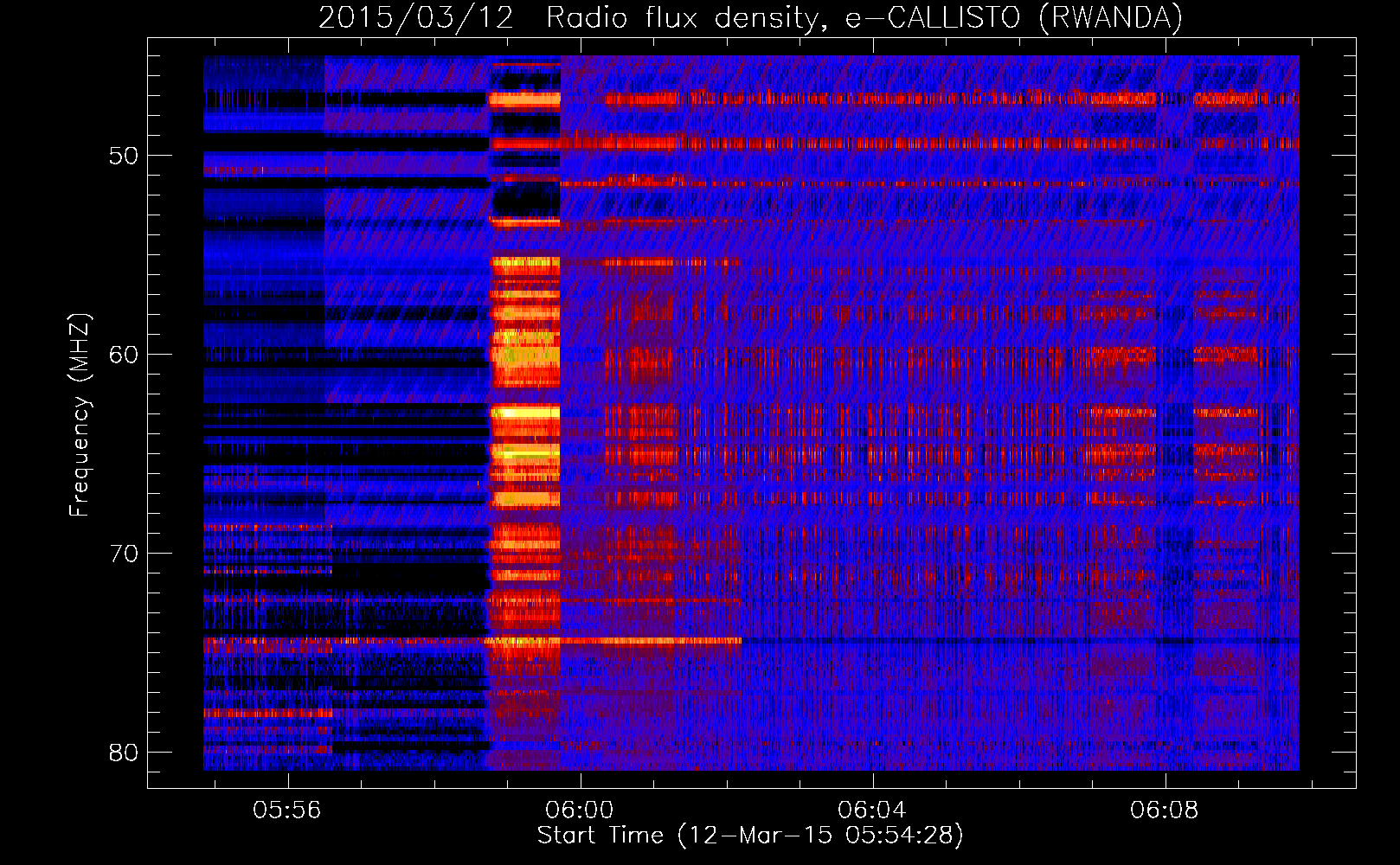The height and width of the screenshot is (865, 1400).
Task: Click the 'Start Time (12-Mar-15 05:54:28)' axis label
Action: [x=750, y=836]
